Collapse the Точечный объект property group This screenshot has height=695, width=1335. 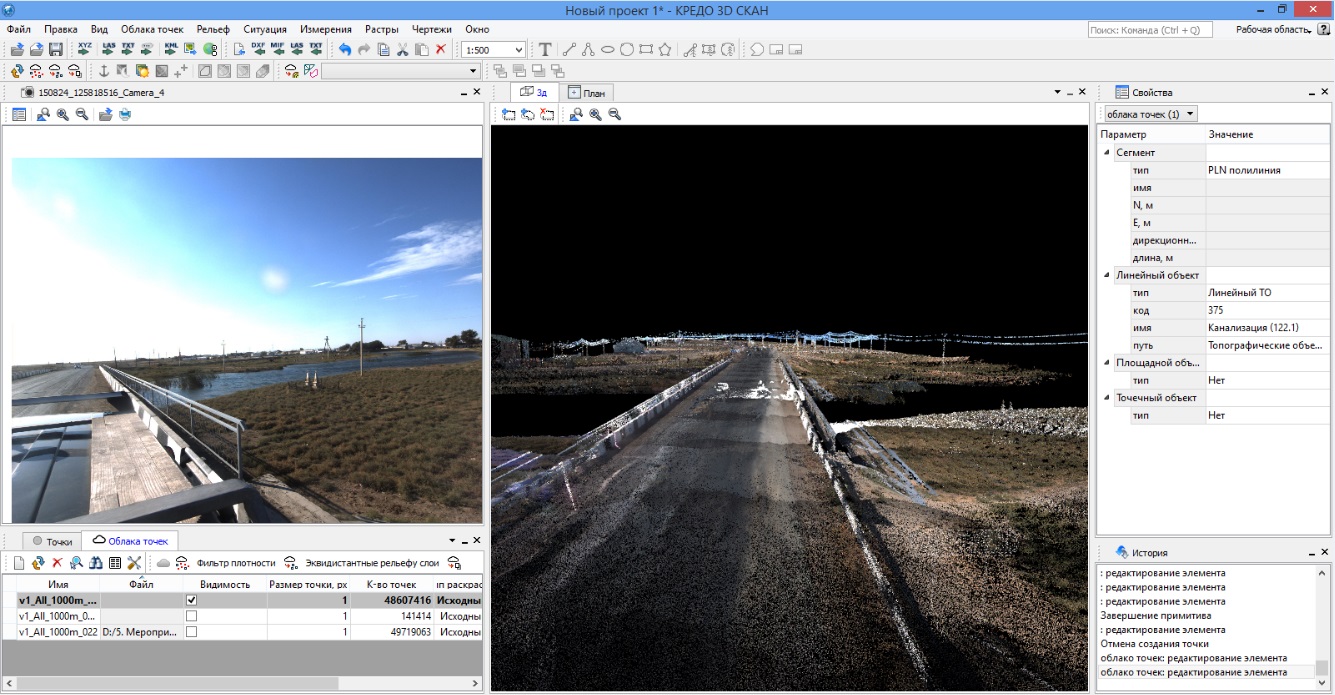[1107, 398]
